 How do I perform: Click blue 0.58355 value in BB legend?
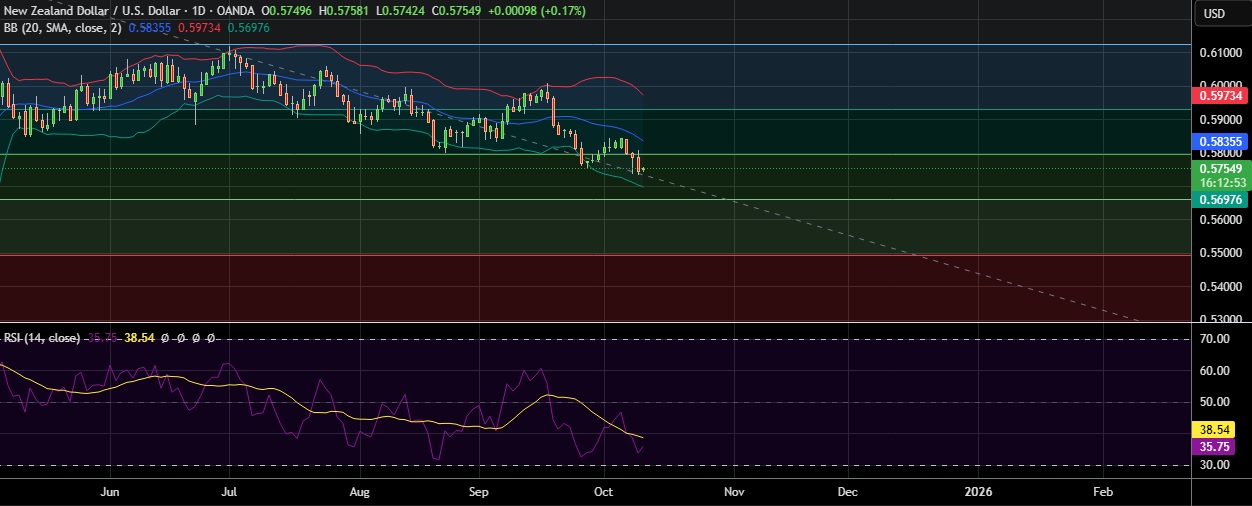point(150,27)
